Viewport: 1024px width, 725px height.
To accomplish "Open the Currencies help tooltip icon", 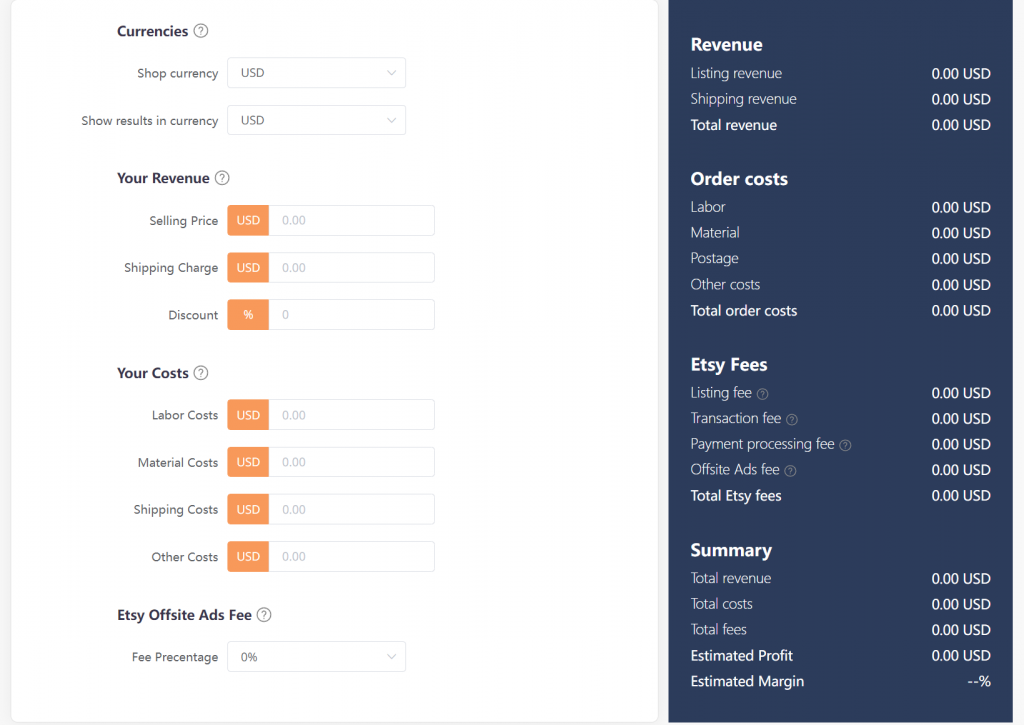I will 200,31.
